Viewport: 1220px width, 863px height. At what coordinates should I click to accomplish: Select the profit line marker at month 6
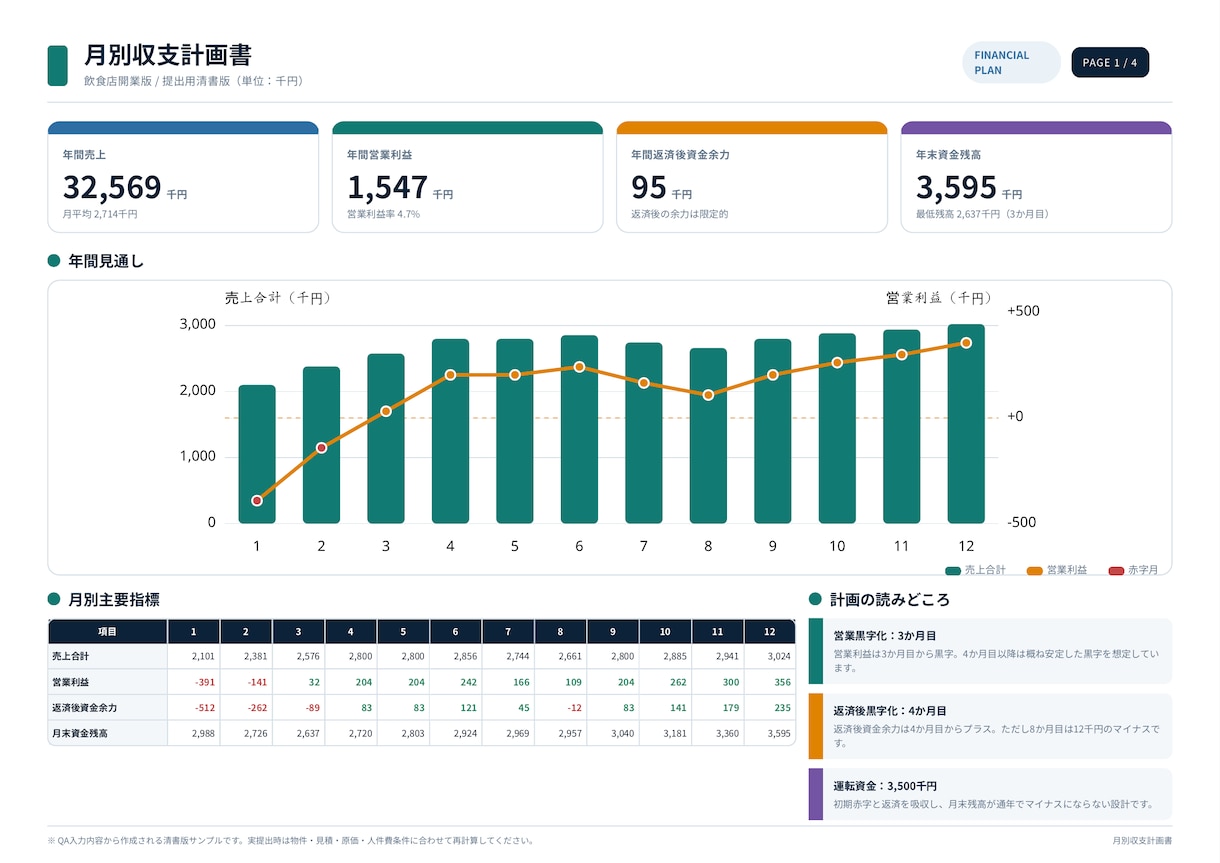(579, 367)
